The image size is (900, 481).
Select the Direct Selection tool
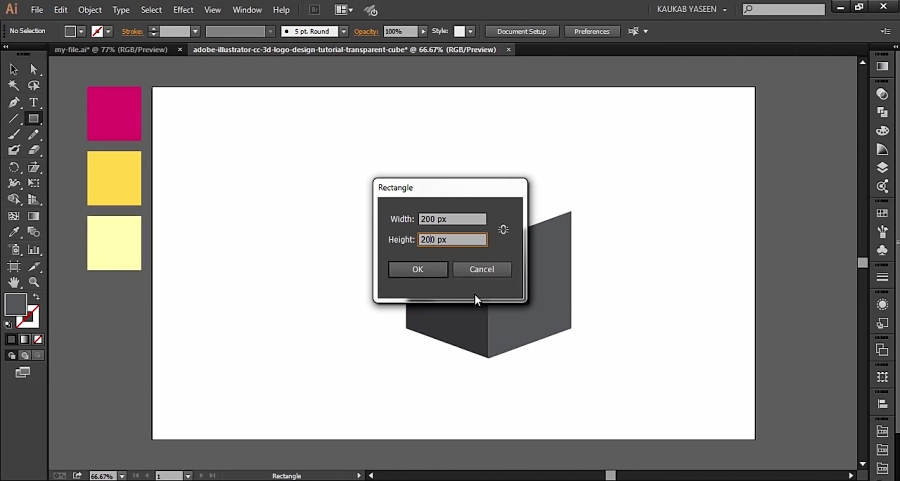34,69
